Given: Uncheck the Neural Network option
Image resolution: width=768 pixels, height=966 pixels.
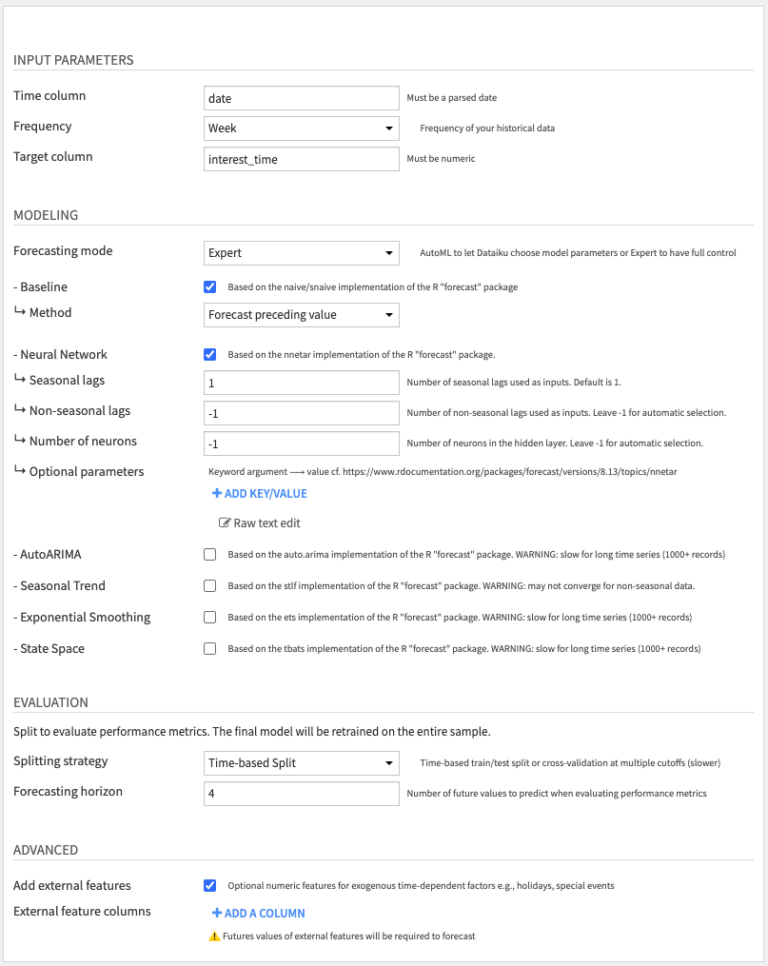Looking at the screenshot, I should 209,354.
